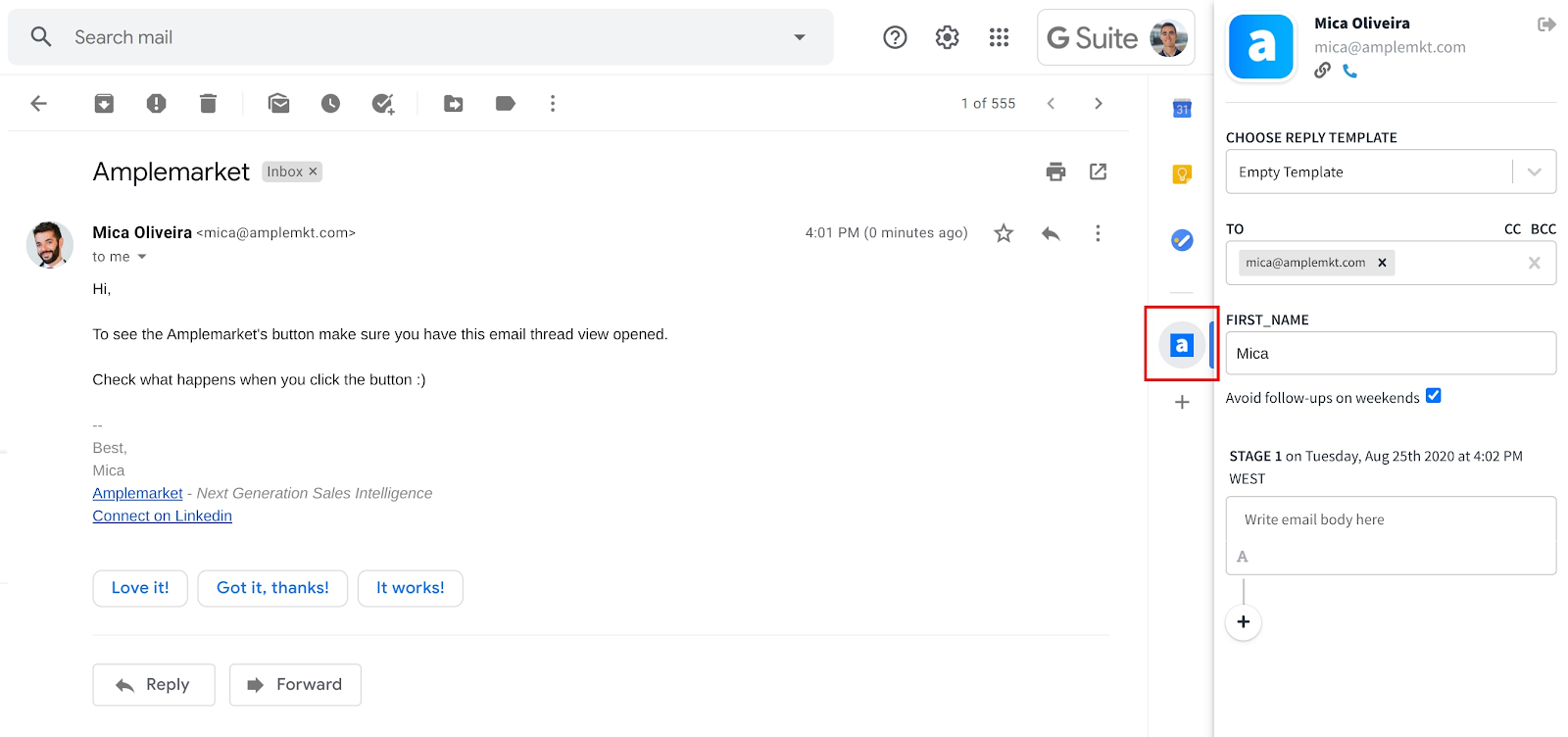1568x737 pixels.
Task: Go to the newer email arrow
Action: (x=1051, y=103)
